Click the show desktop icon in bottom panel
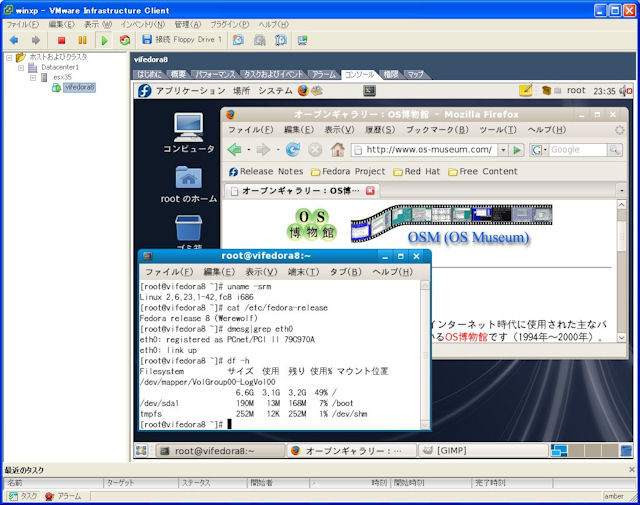This screenshot has width=640, height=505. click(141, 450)
